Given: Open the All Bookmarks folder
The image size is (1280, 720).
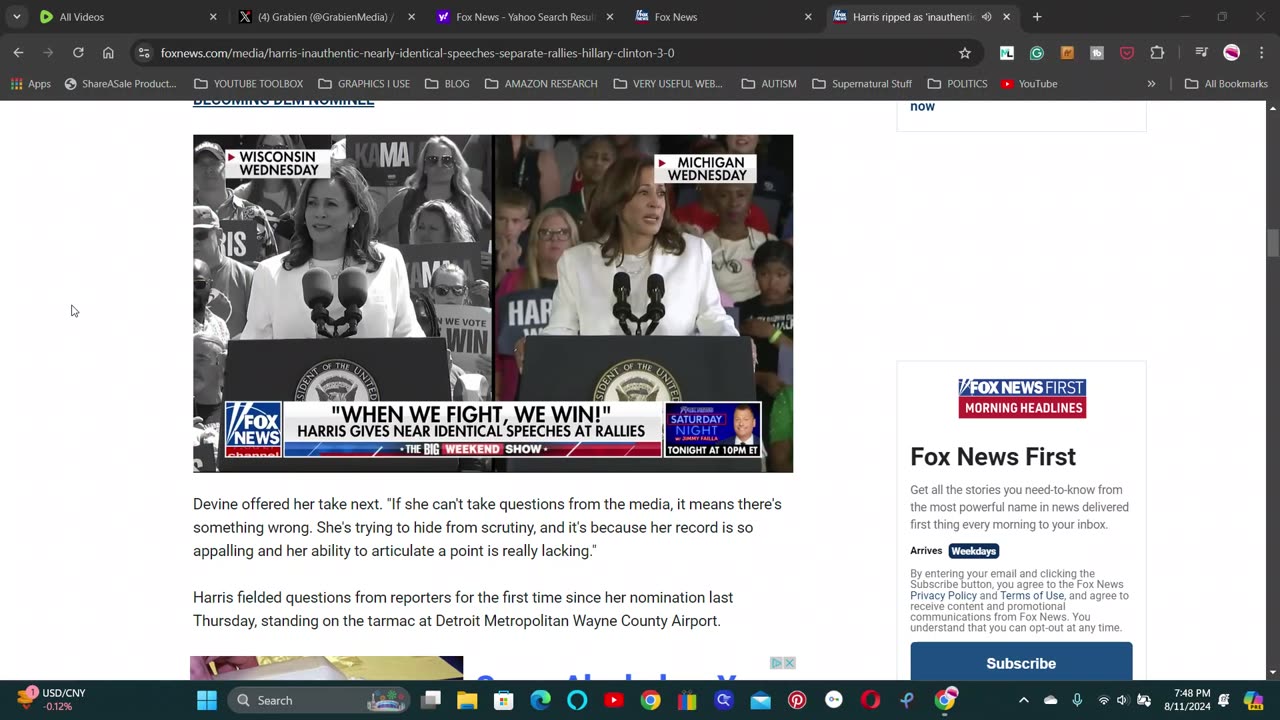Looking at the screenshot, I should click(1226, 84).
